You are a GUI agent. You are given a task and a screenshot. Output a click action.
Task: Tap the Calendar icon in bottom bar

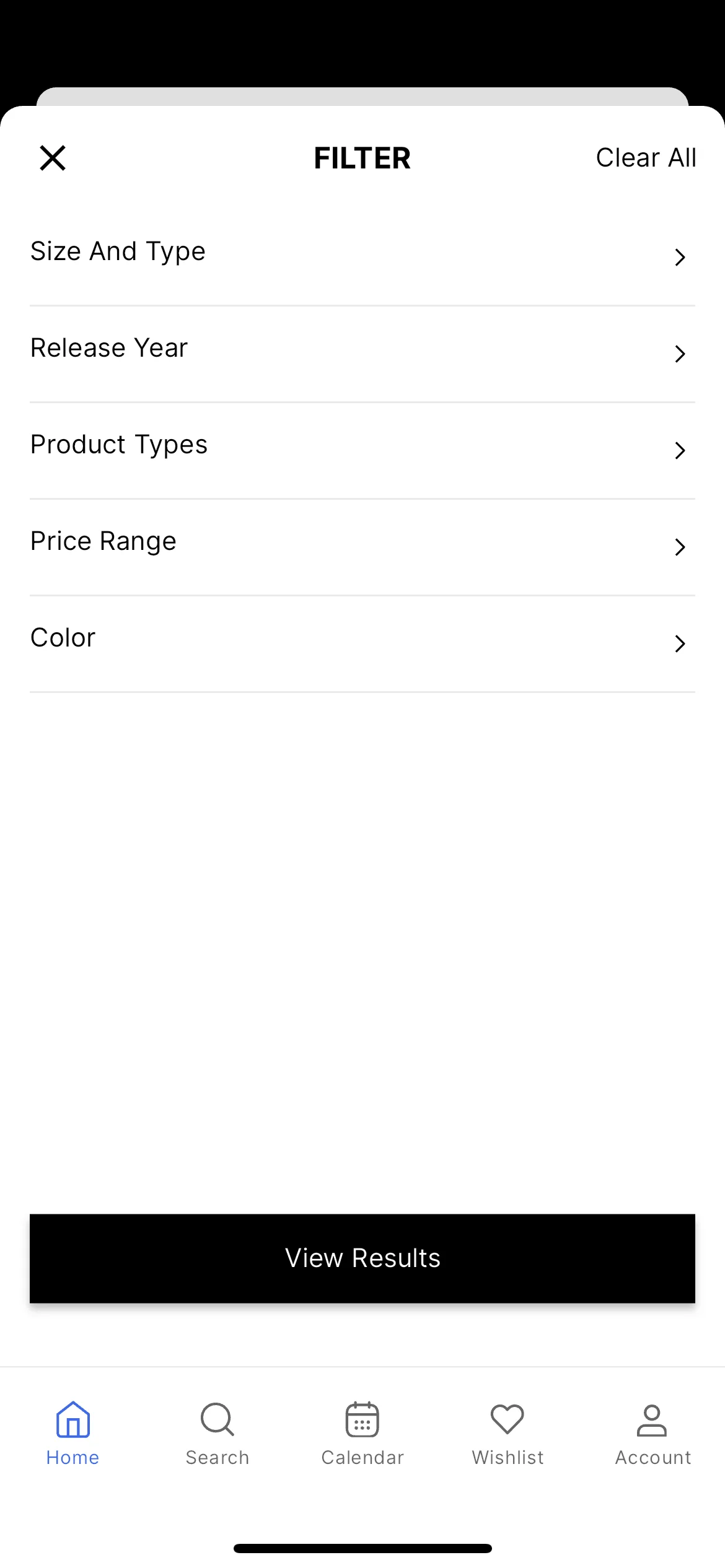(362, 1419)
